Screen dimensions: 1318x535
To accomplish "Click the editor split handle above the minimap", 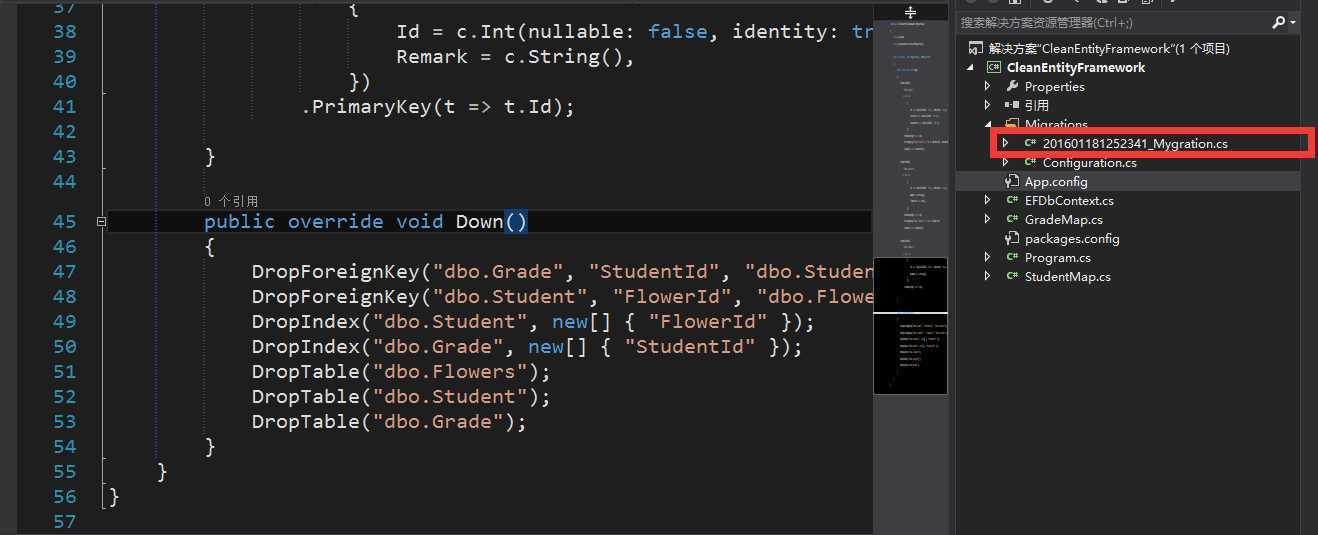I will pyautogui.click(x=910, y=12).
